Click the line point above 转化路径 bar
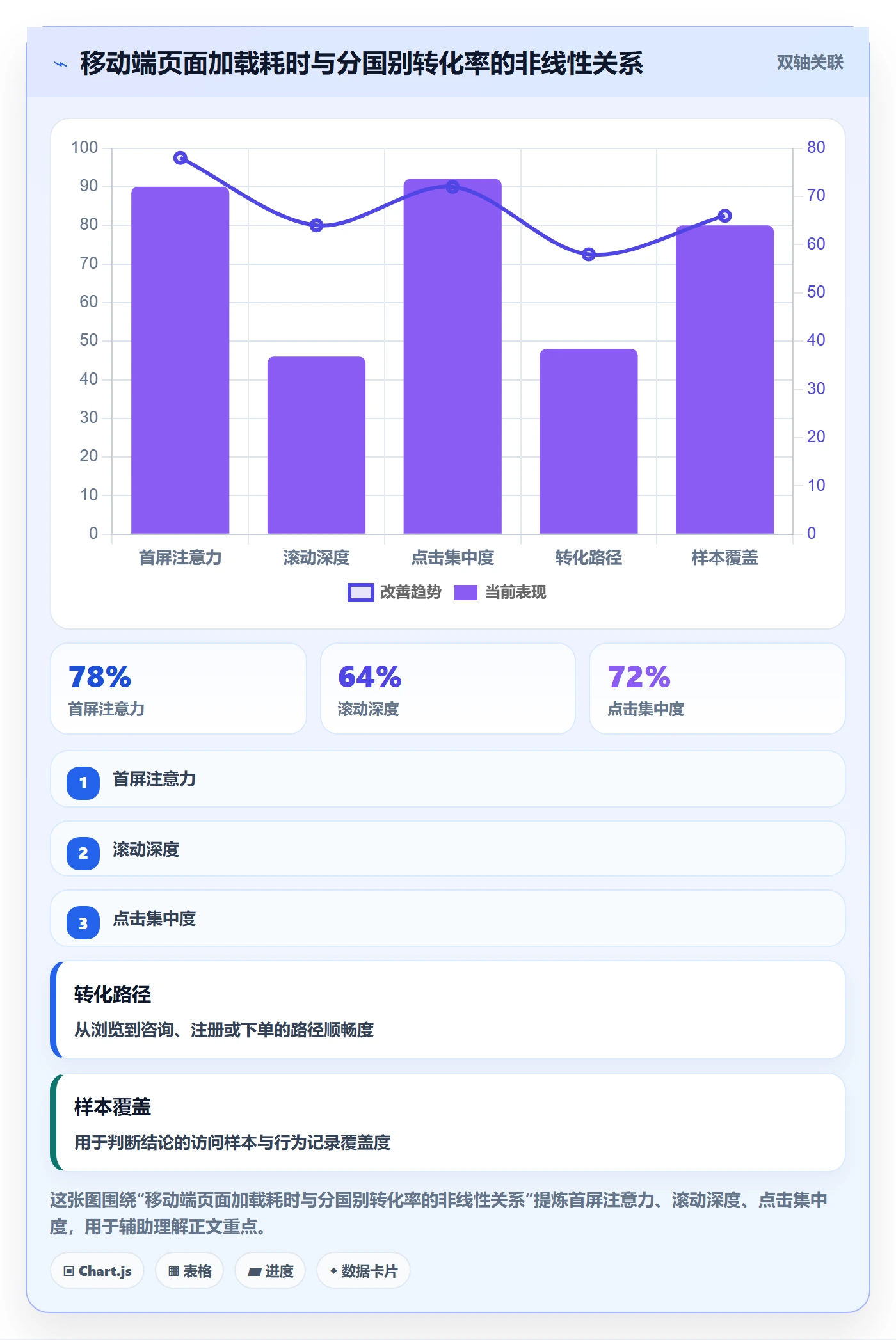Viewport: 896px width, 1340px height. pyautogui.click(x=589, y=255)
